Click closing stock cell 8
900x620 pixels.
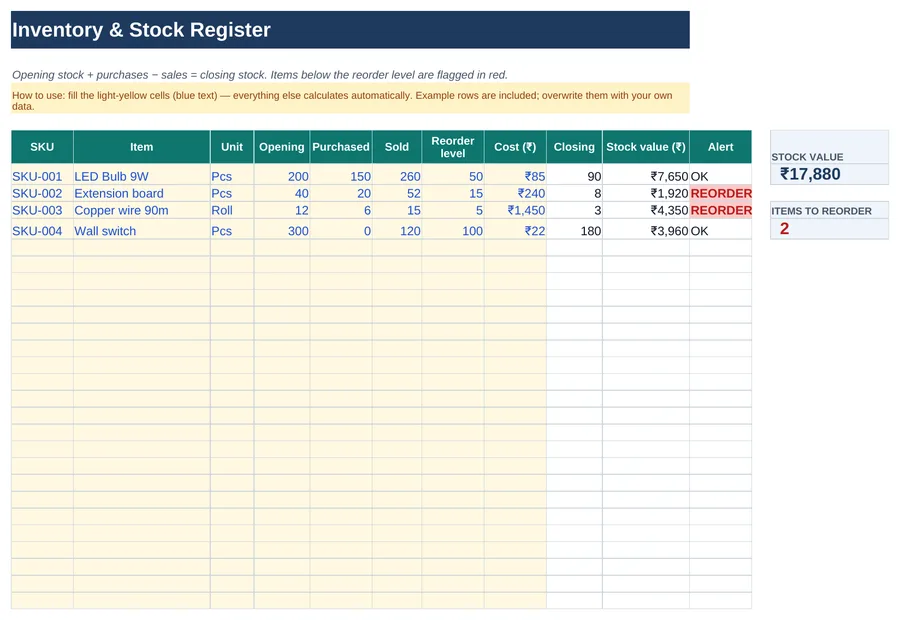574,193
